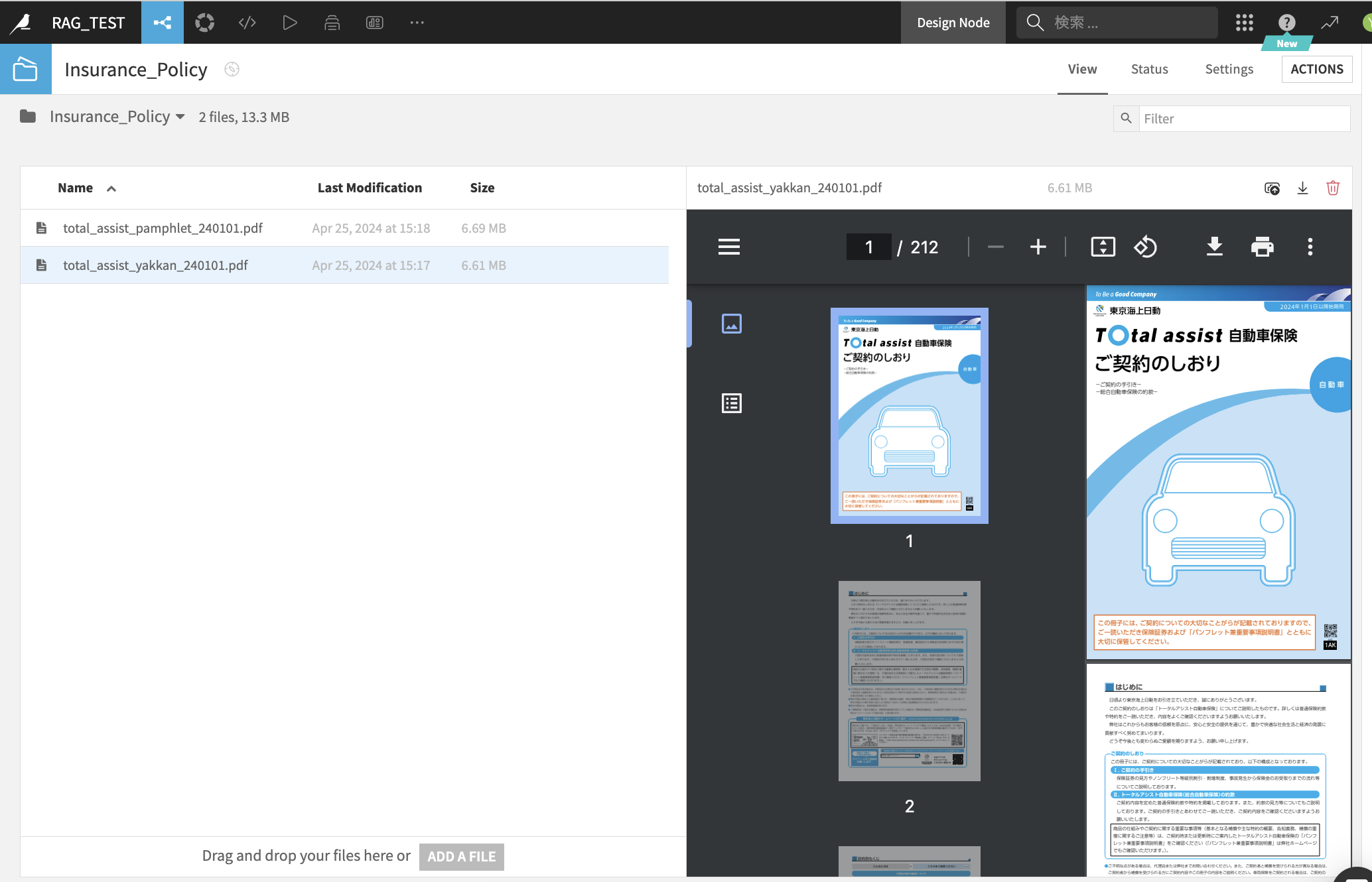
Task: Click the fit to page icon
Action: 1103,247
